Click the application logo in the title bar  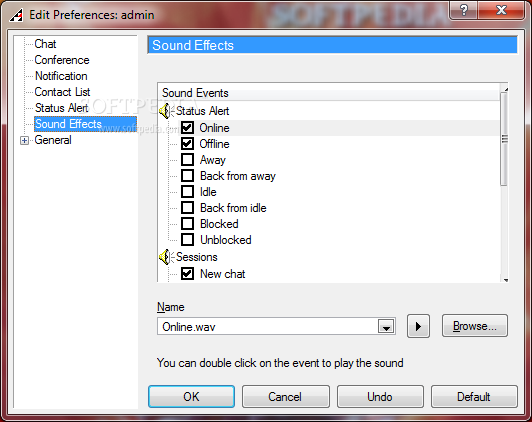coord(16,15)
